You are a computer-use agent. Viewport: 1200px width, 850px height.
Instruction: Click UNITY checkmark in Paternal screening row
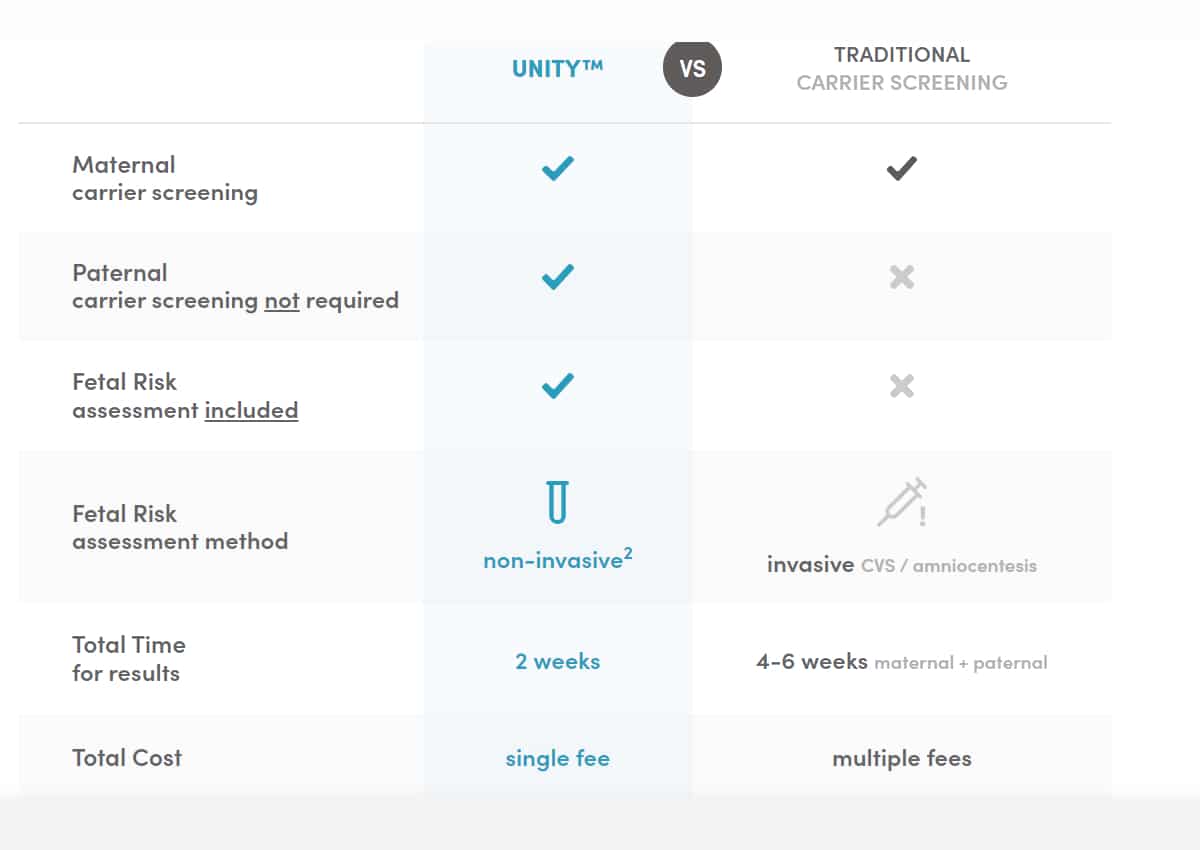(557, 277)
